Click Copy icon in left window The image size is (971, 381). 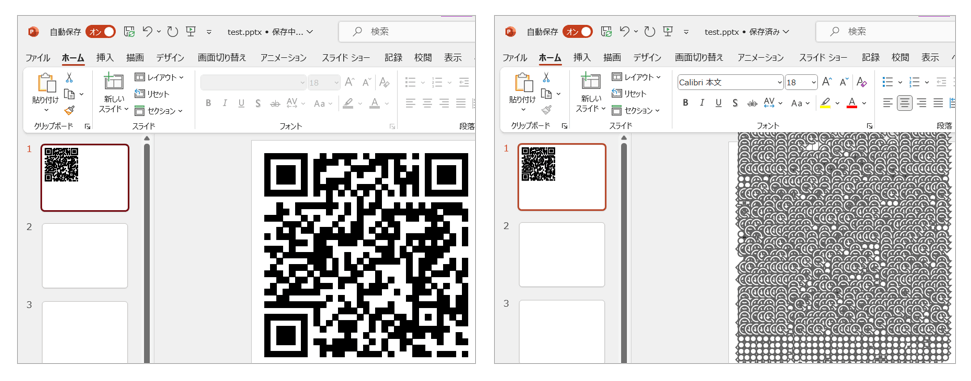tap(69, 94)
